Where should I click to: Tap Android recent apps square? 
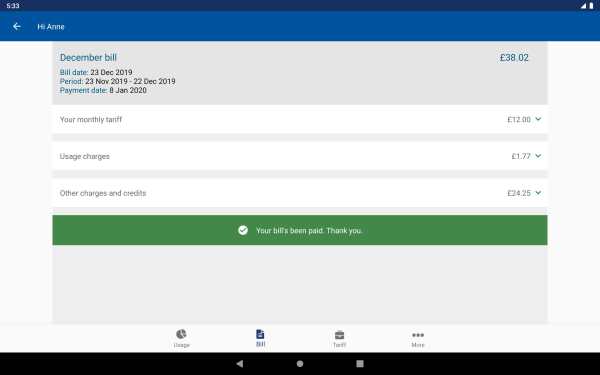tap(360, 364)
